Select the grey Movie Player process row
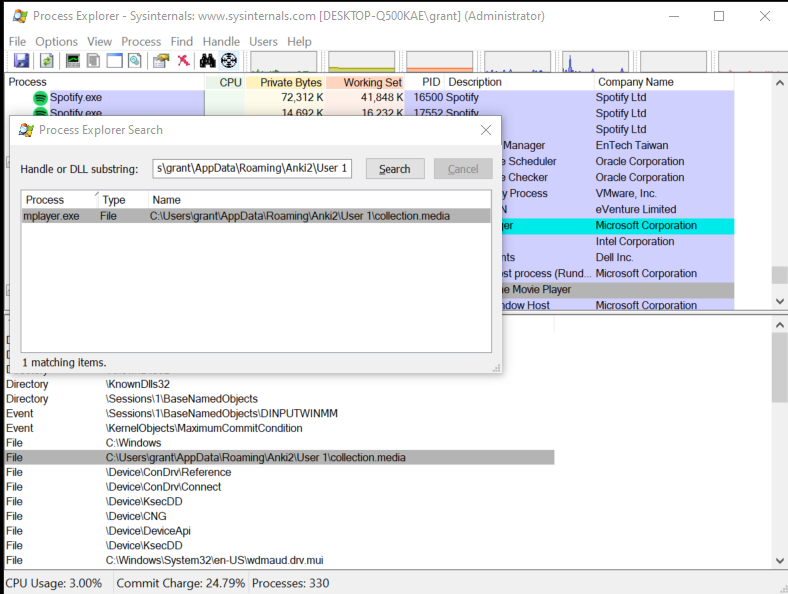788x594 pixels. [618, 289]
